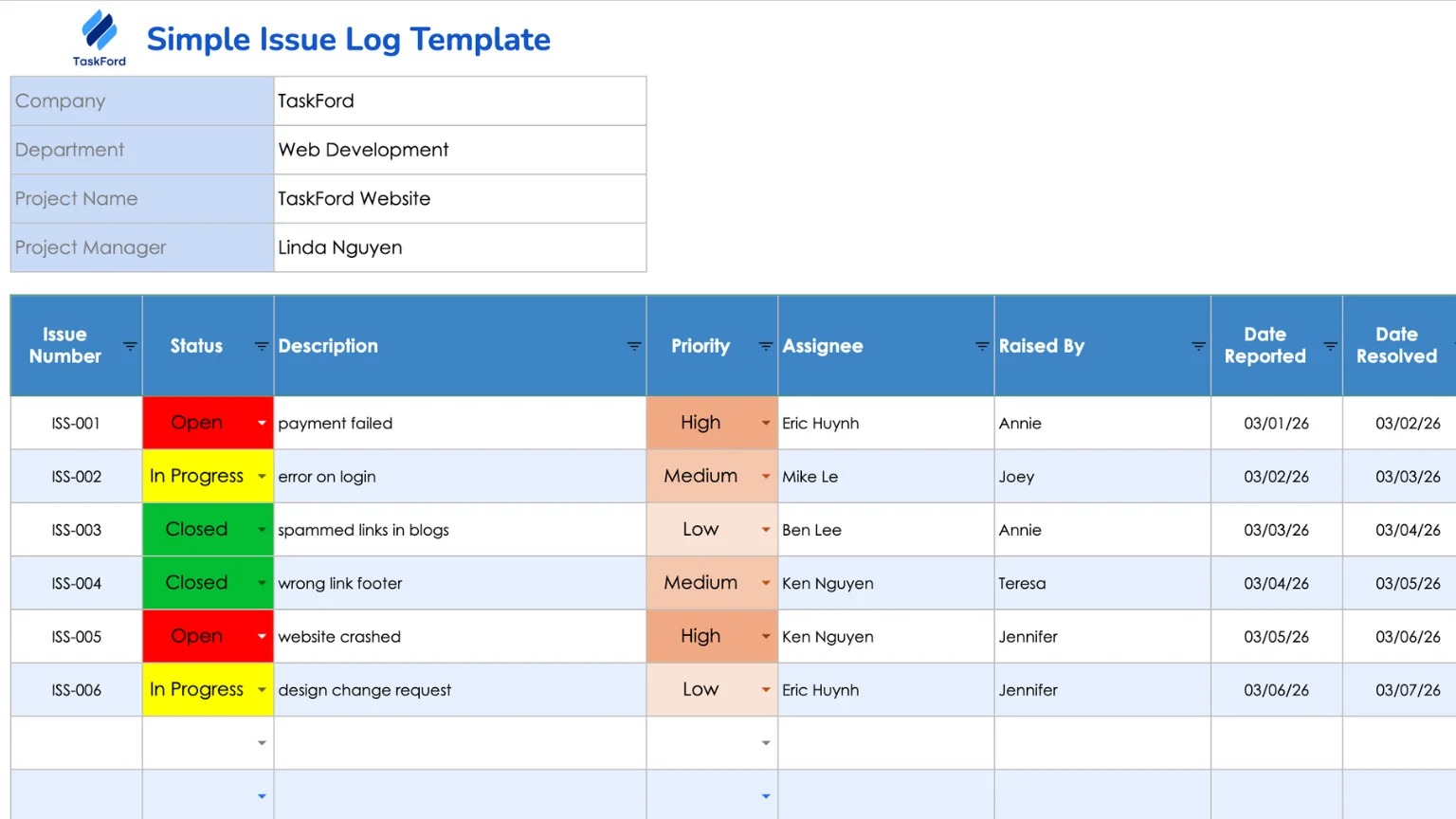
Task: Open the Issue Number column filter
Action: pyautogui.click(x=130, y=347)
